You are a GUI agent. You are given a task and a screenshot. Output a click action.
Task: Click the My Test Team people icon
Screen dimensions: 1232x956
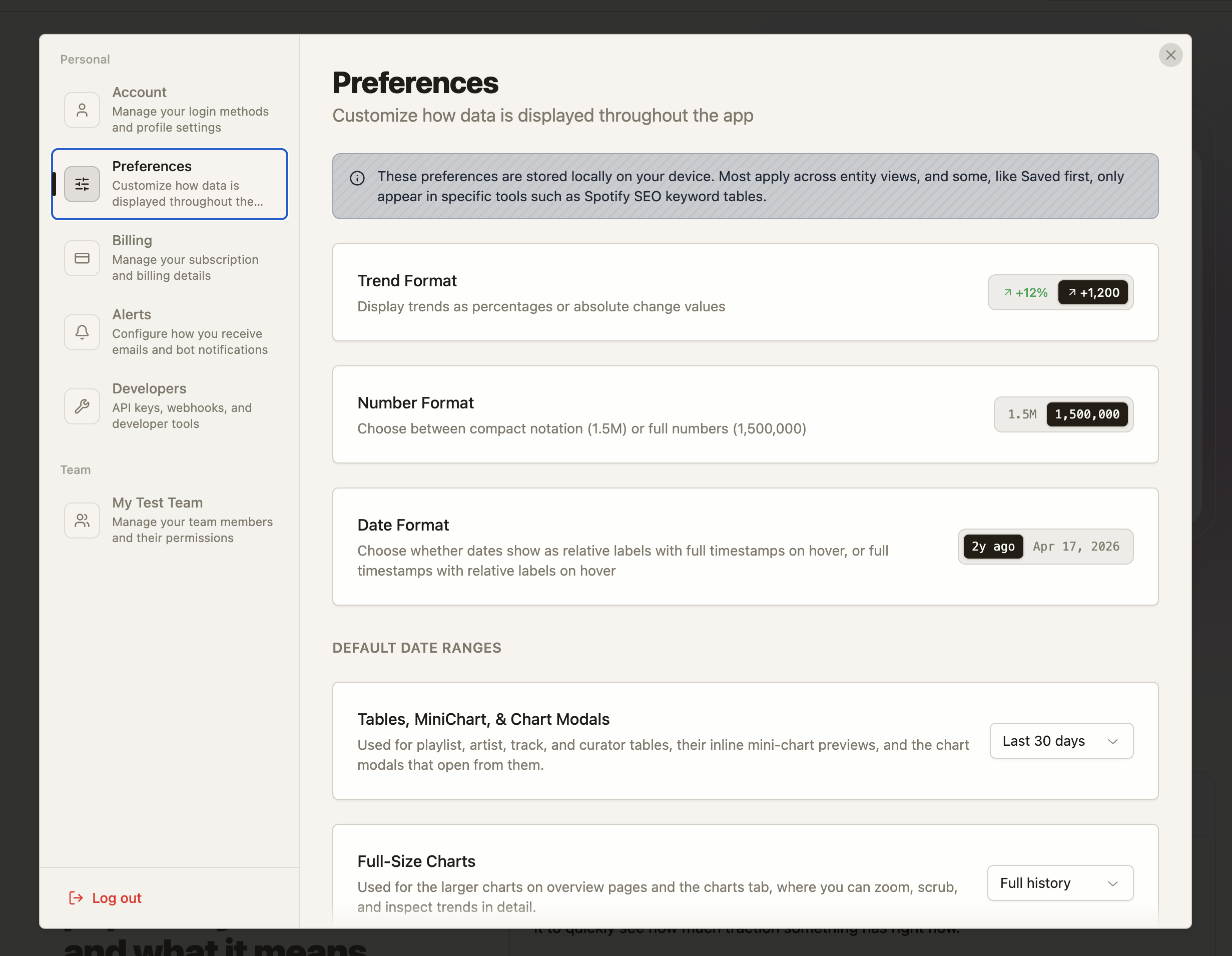(x=82, y=520)
